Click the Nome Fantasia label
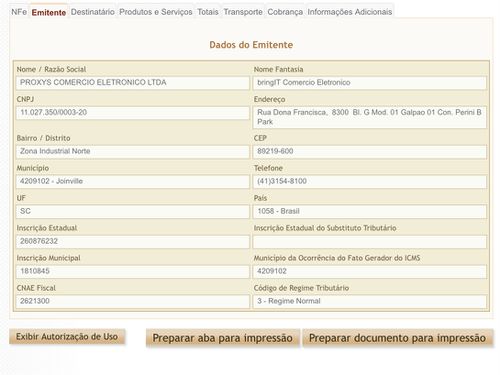Screen dimensions: 500x375 pos(278,69)
